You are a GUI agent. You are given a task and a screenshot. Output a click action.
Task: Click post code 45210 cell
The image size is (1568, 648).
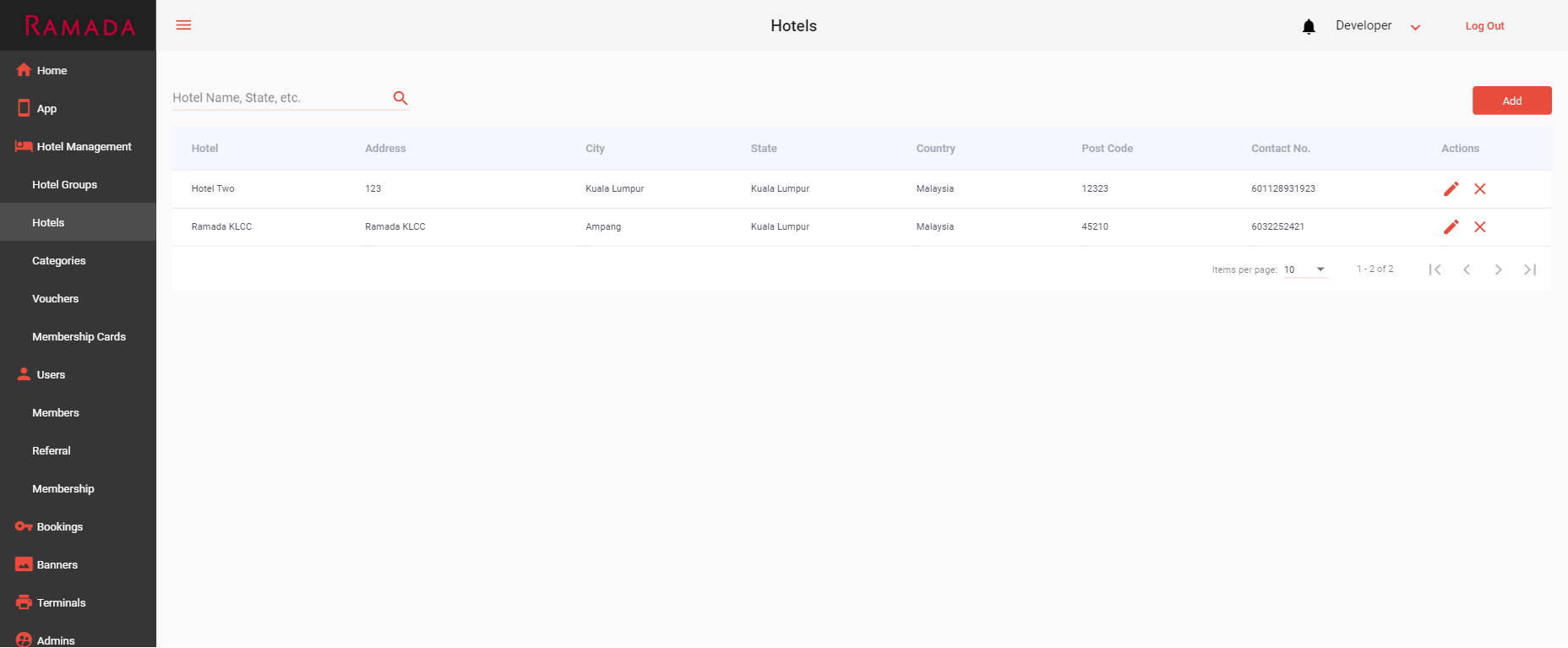click(x=1095, y=227)
